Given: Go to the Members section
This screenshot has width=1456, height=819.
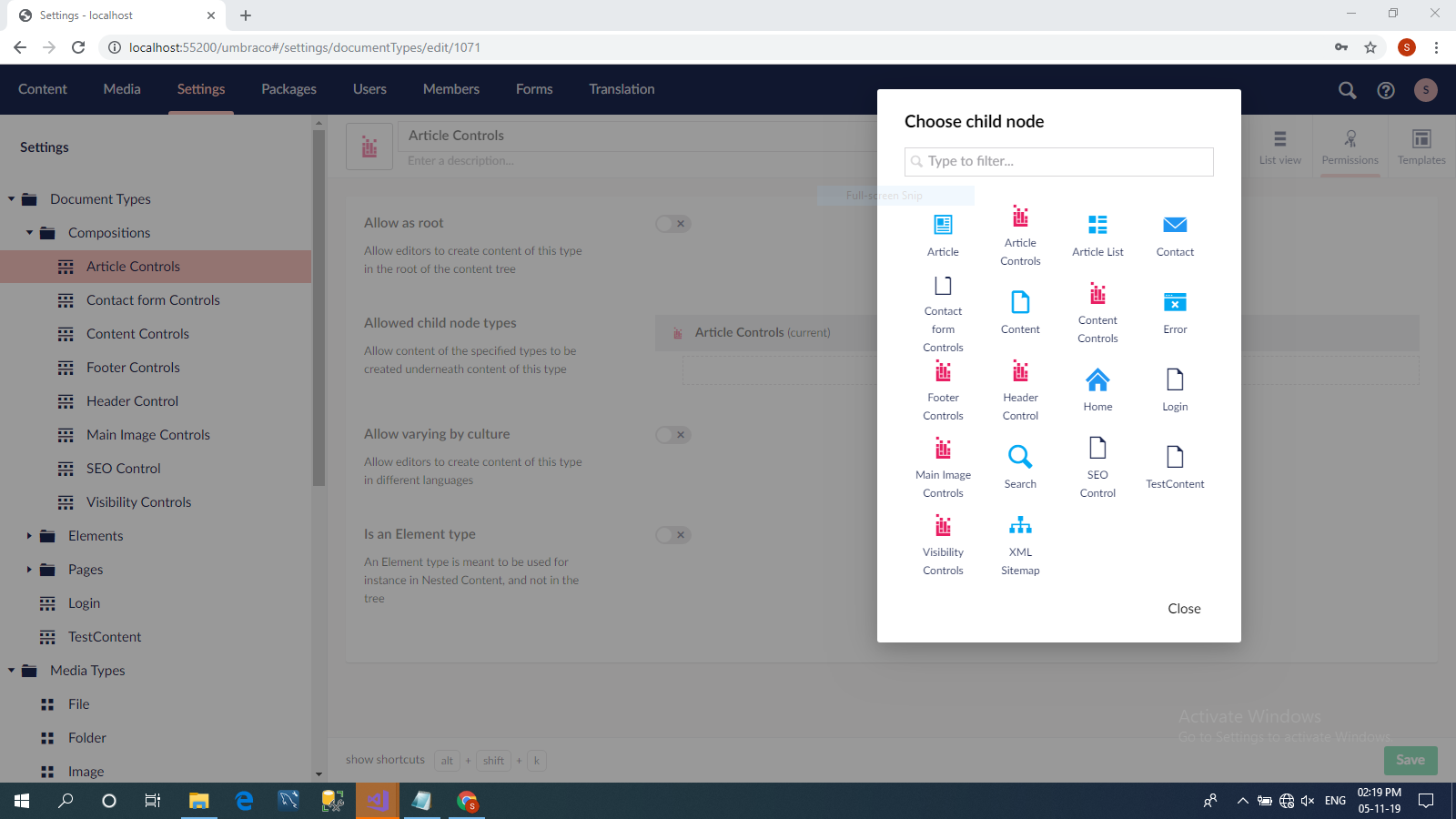Looking at the screenshot, I should pos(451,89).
